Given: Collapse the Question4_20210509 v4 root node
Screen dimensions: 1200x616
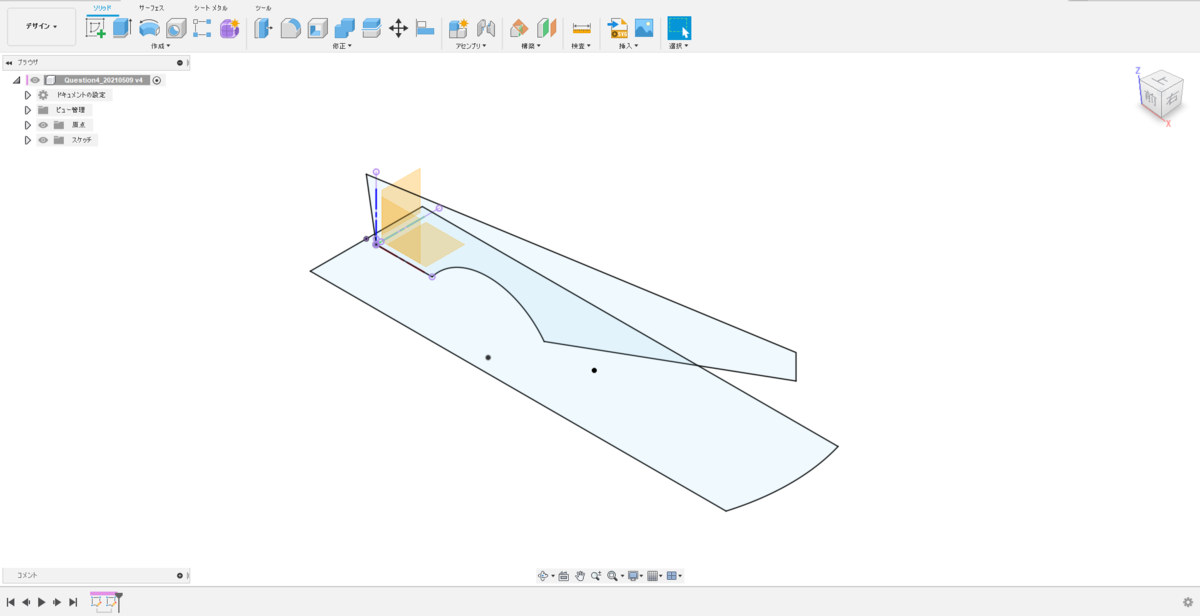Looking at the screenshot, I should 17,80.
